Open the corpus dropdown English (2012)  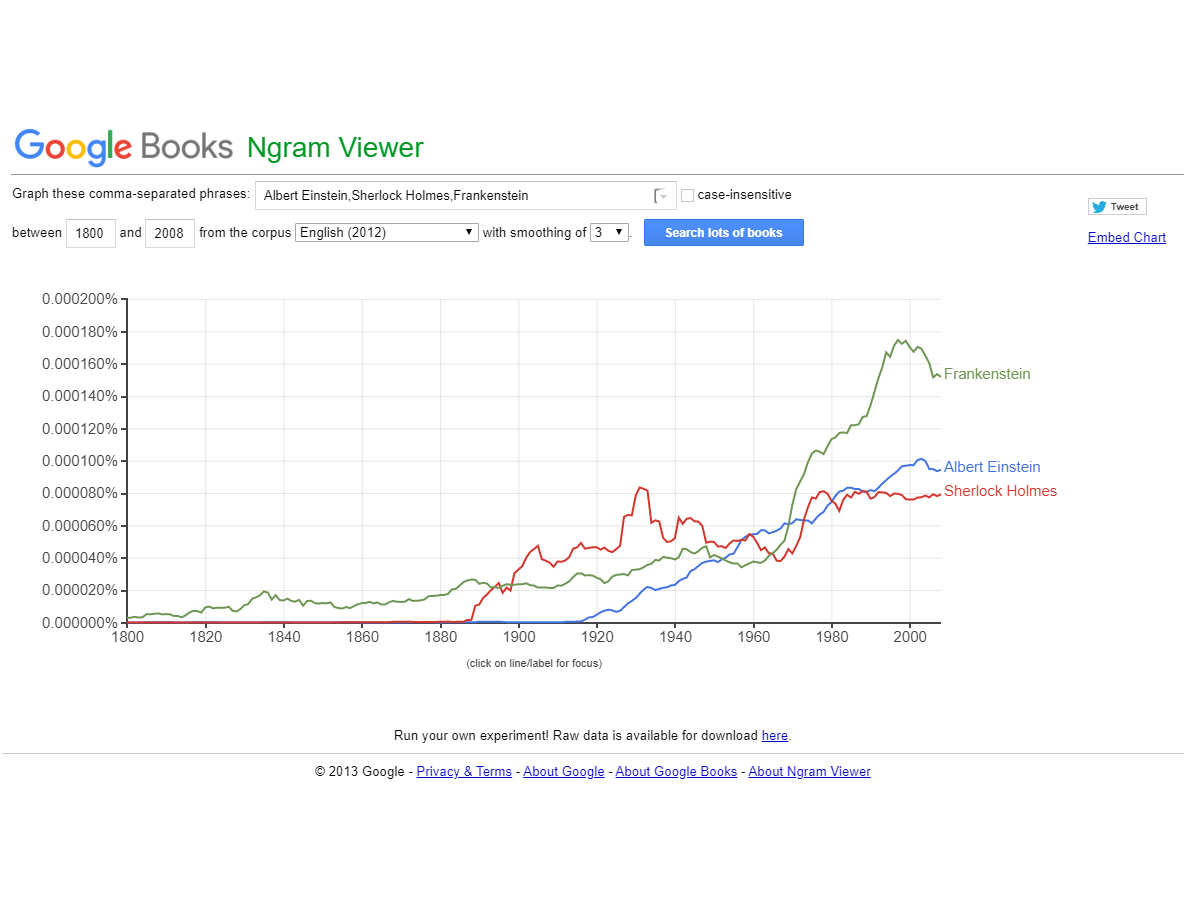click(386, 233)
